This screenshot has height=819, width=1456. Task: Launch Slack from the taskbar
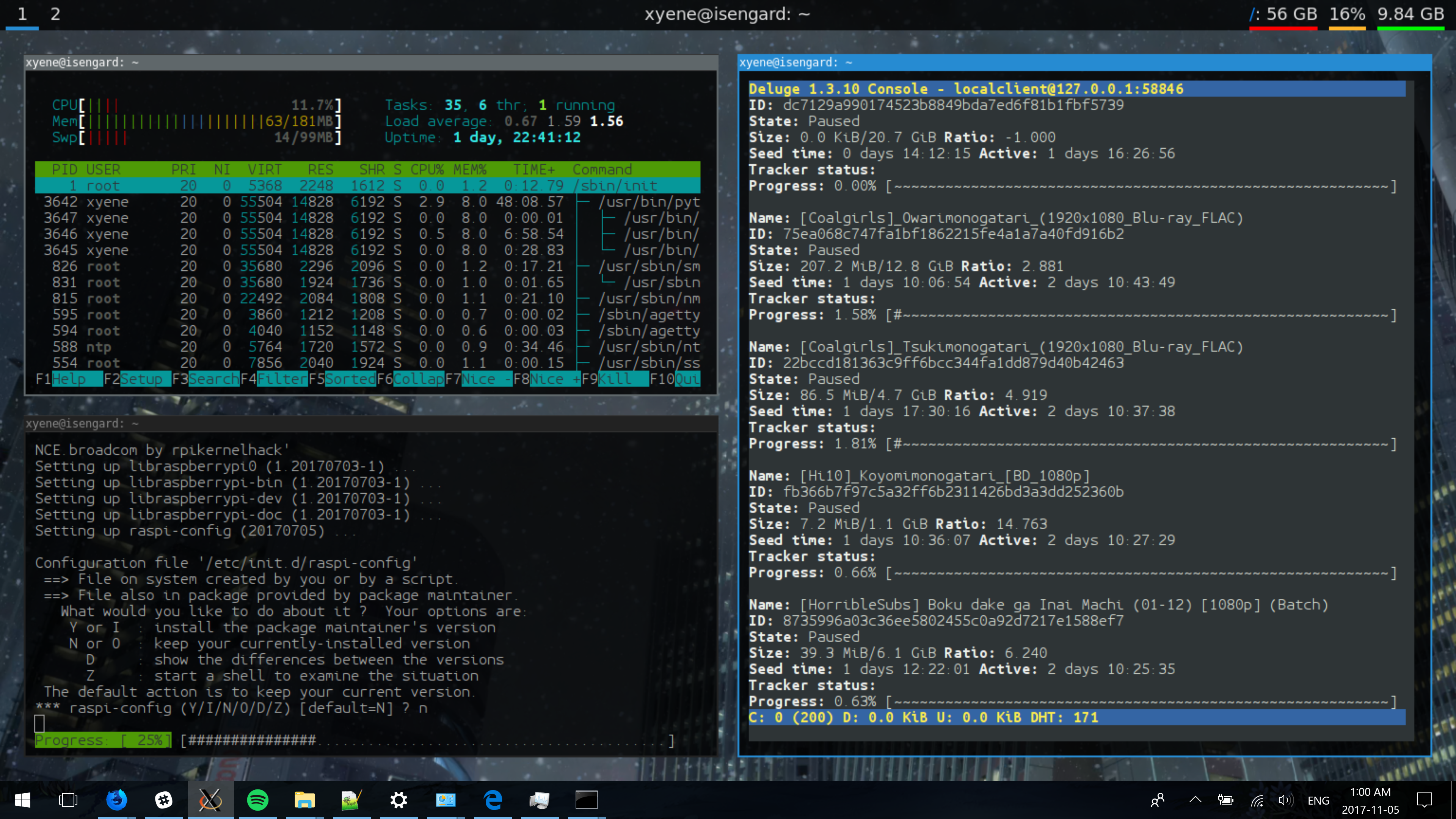click(x=163, y=799)
